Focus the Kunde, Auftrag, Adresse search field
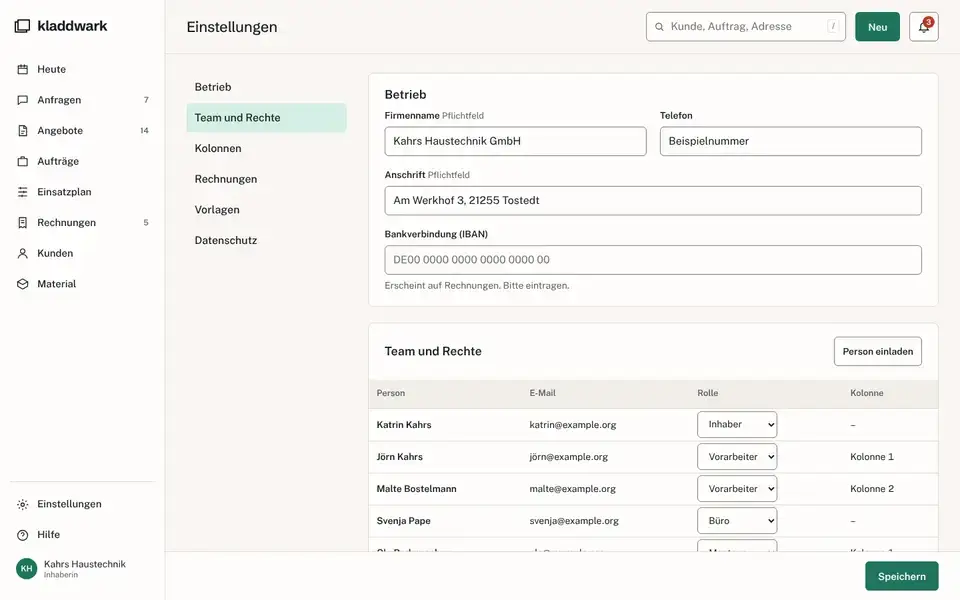The height and width of the screenshot is (600, 960). (746, 27)
